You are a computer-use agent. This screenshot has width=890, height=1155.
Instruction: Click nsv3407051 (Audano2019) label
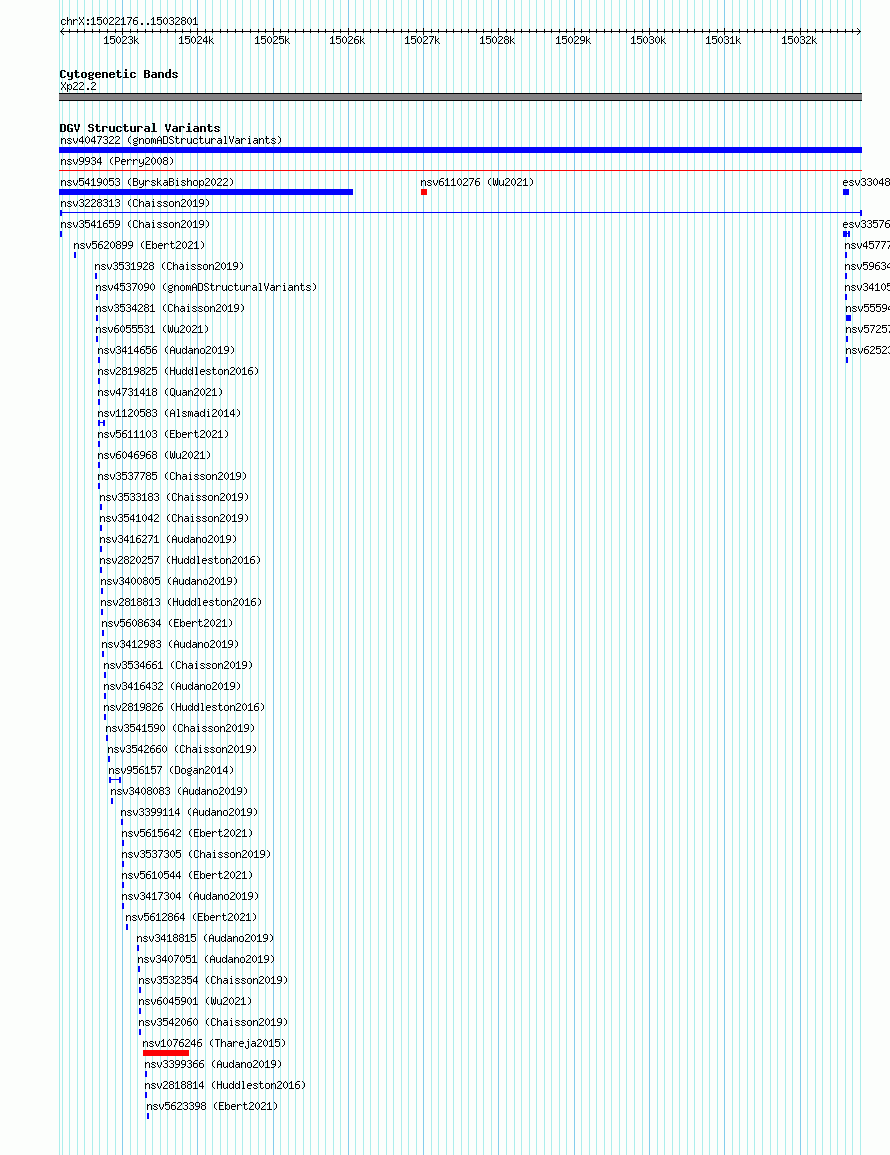(206, 959)
